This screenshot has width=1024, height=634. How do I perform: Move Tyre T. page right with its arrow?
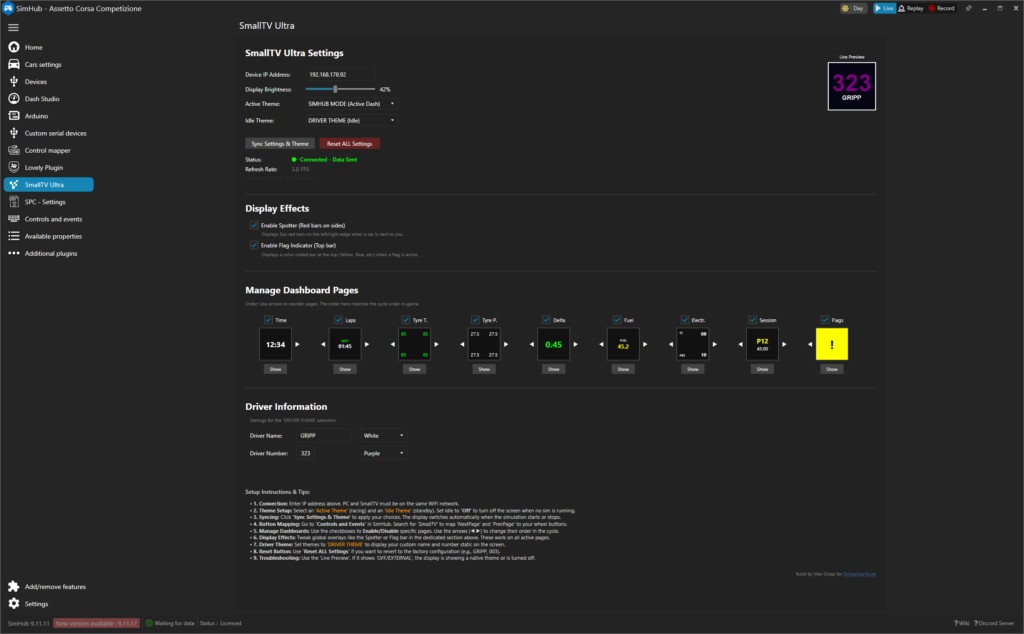436,344
